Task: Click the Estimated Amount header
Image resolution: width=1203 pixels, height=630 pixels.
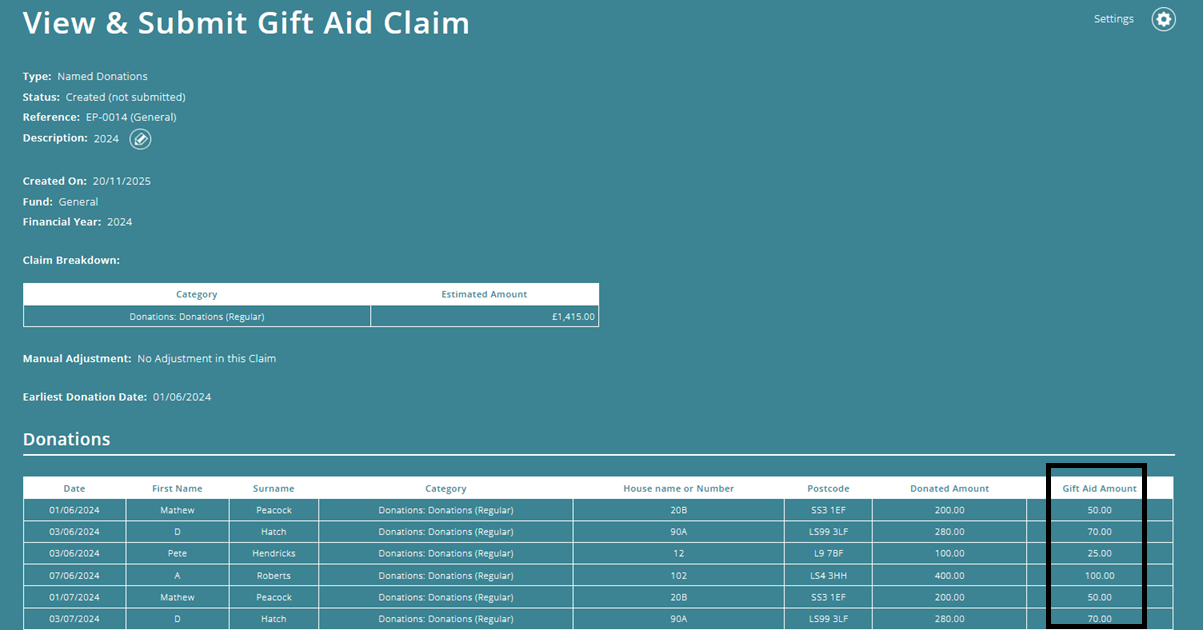Action: 484,294
